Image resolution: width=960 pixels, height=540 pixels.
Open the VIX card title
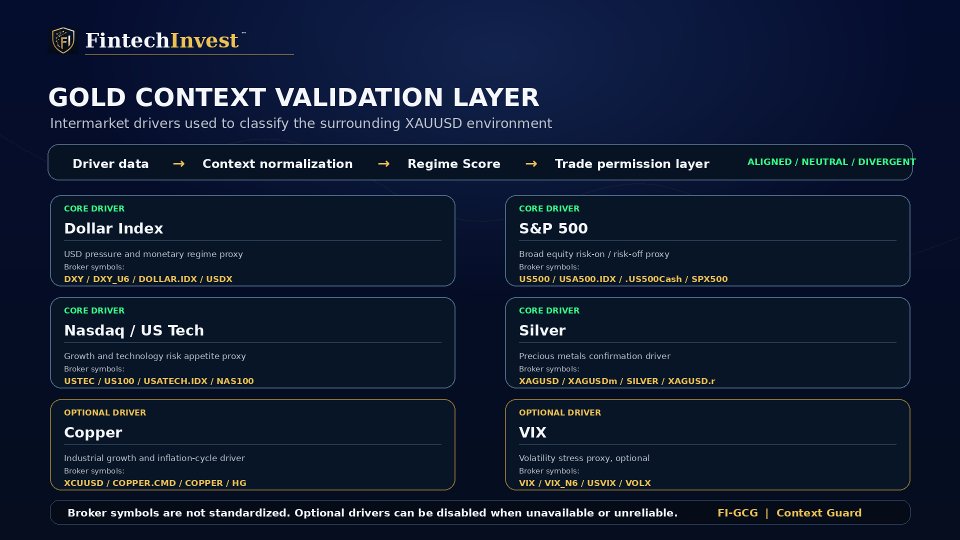(532, 432)
